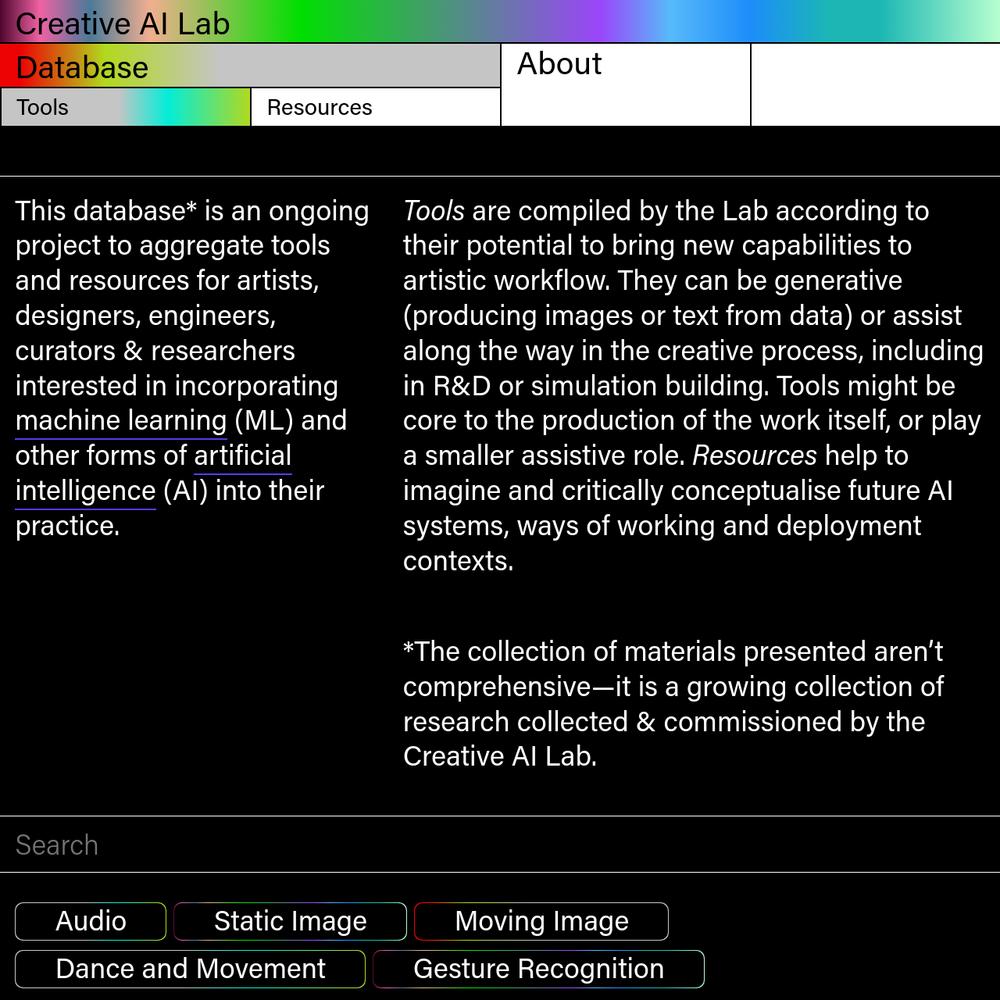Click the footnote starting '*The collection of materials'
The width and height of the screenshot is (1000, 1000).
point(673,704)
